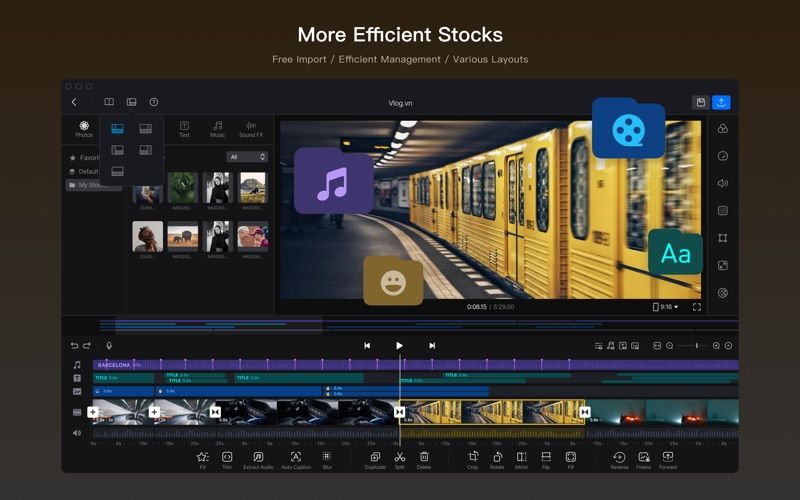Image resolution: width=800 pixels, height=500 pixels.
Task: Click Extract Audio in the bottom toolbar
Action: coord(258,460)
